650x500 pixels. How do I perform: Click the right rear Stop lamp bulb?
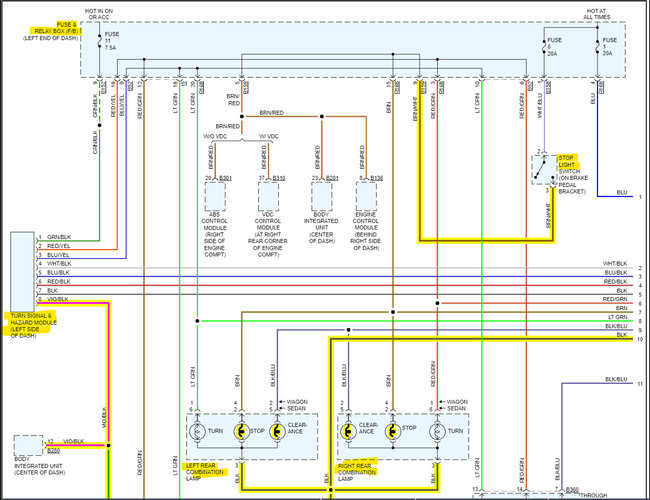click(x=393, y=431)
